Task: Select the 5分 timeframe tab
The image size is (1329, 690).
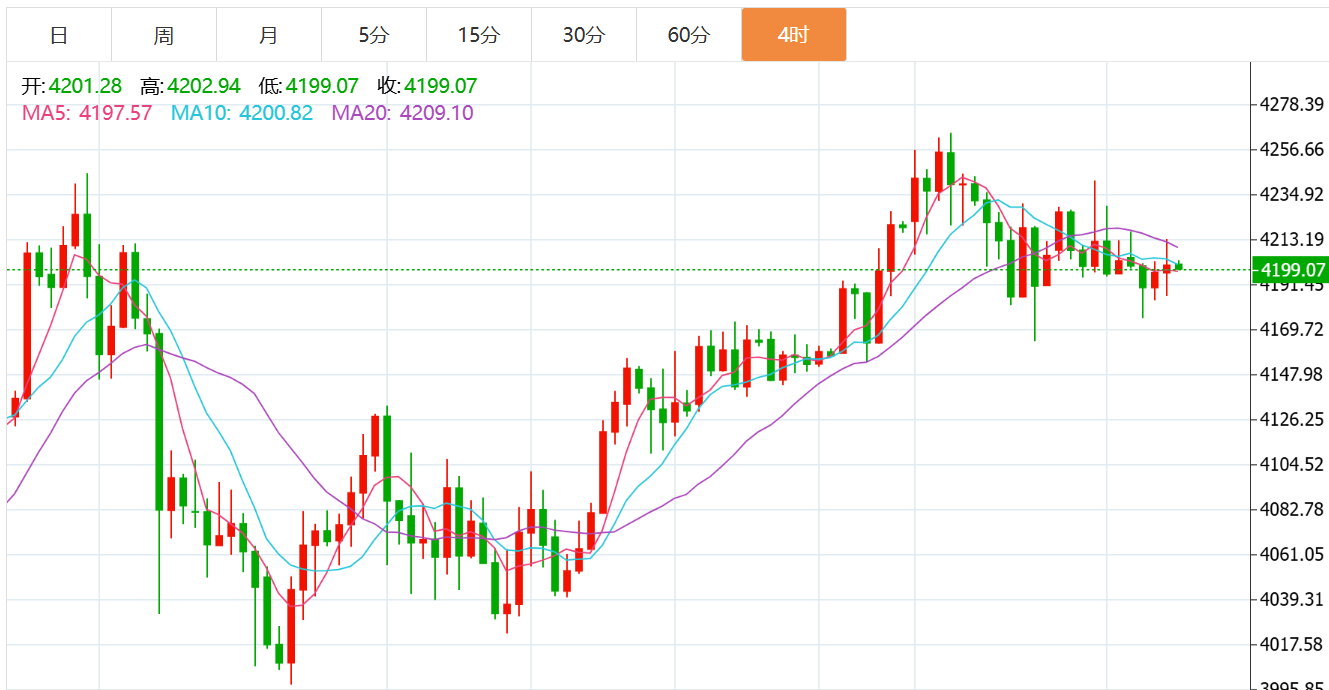Action: point(374,35)
